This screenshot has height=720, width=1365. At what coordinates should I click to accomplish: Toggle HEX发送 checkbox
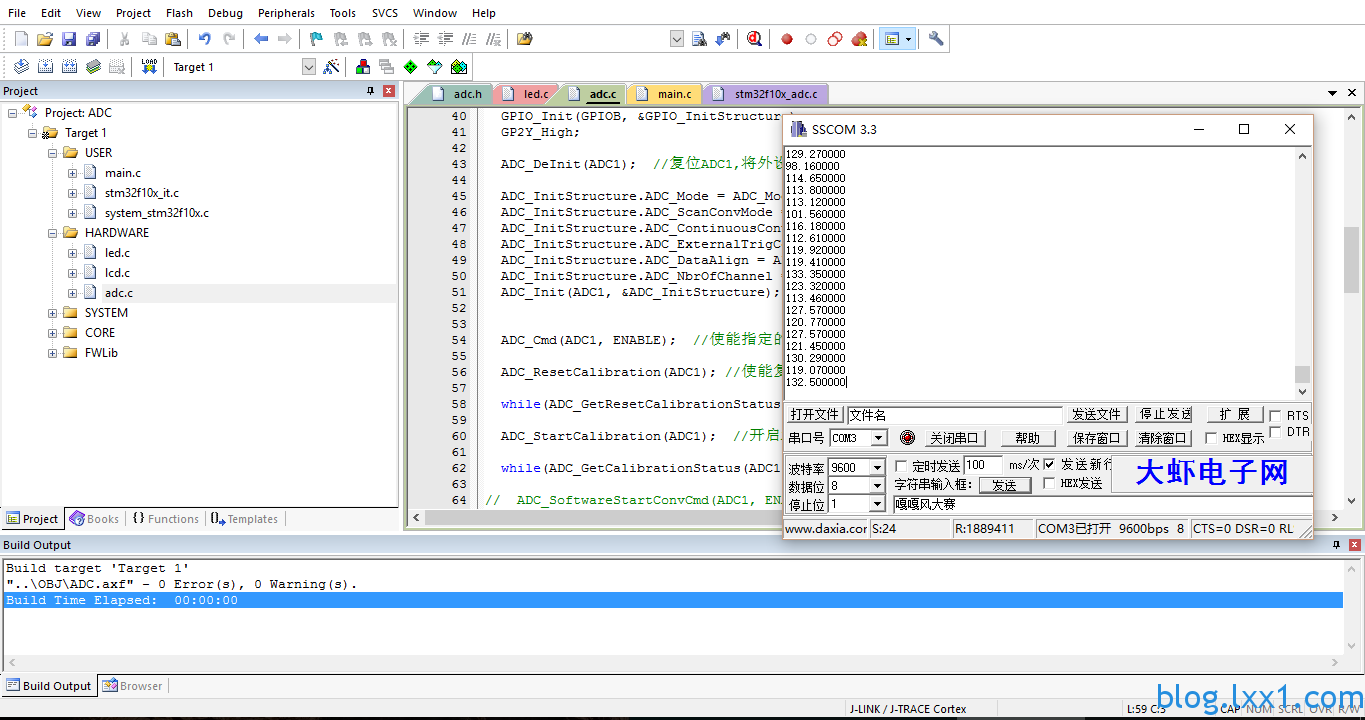(x=1049, y=483)
